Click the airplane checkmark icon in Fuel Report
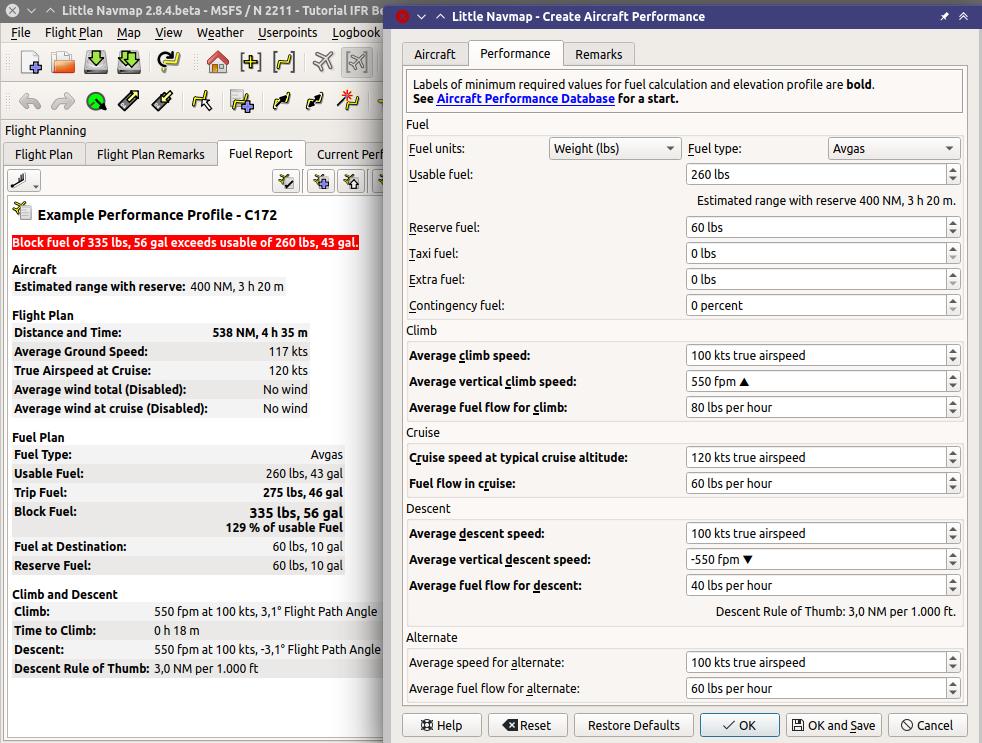Viewport: 982px width, 743px height. [286, 181]
